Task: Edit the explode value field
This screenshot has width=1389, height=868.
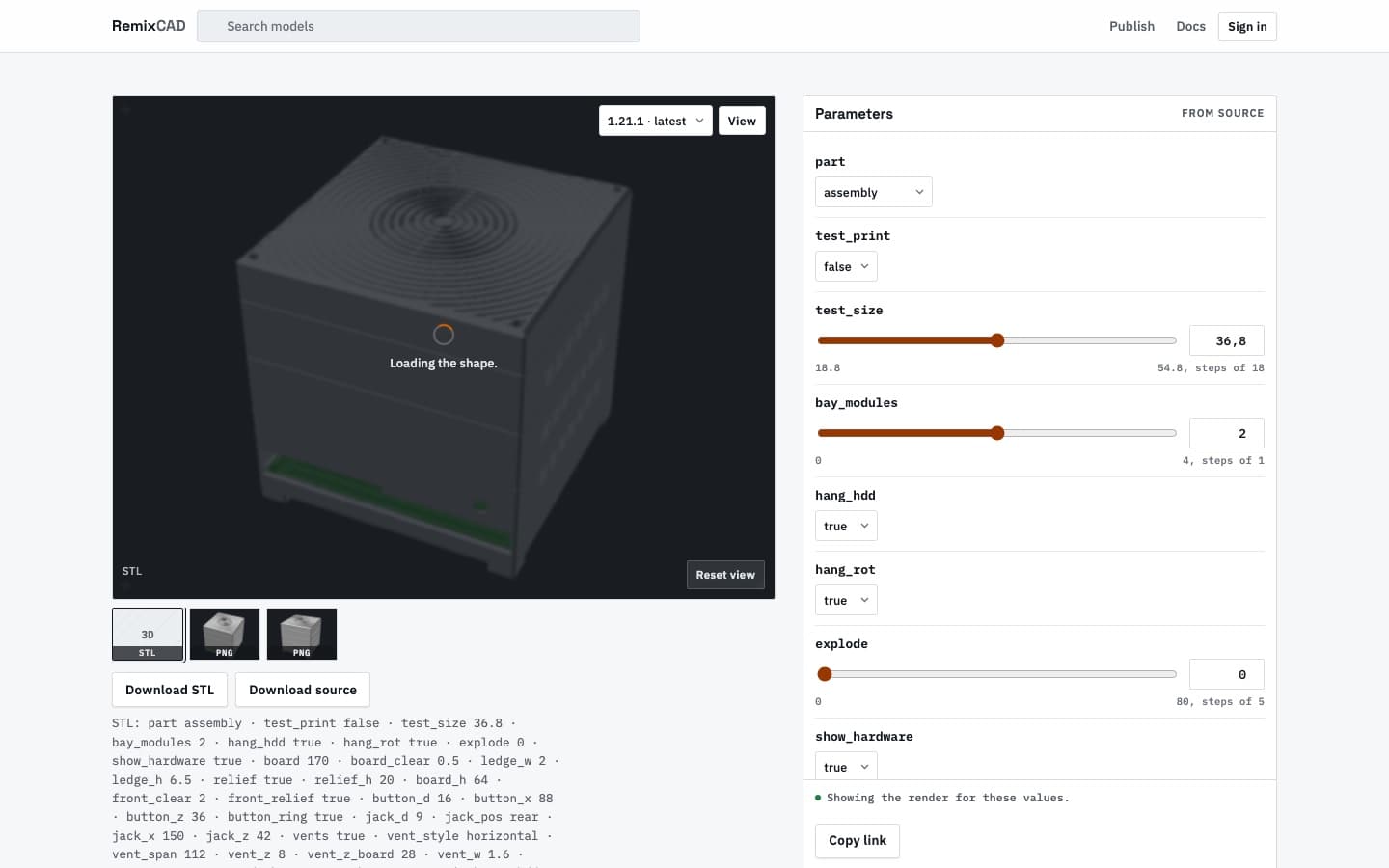Action: pyautogui.click(x=1227, y=674)
